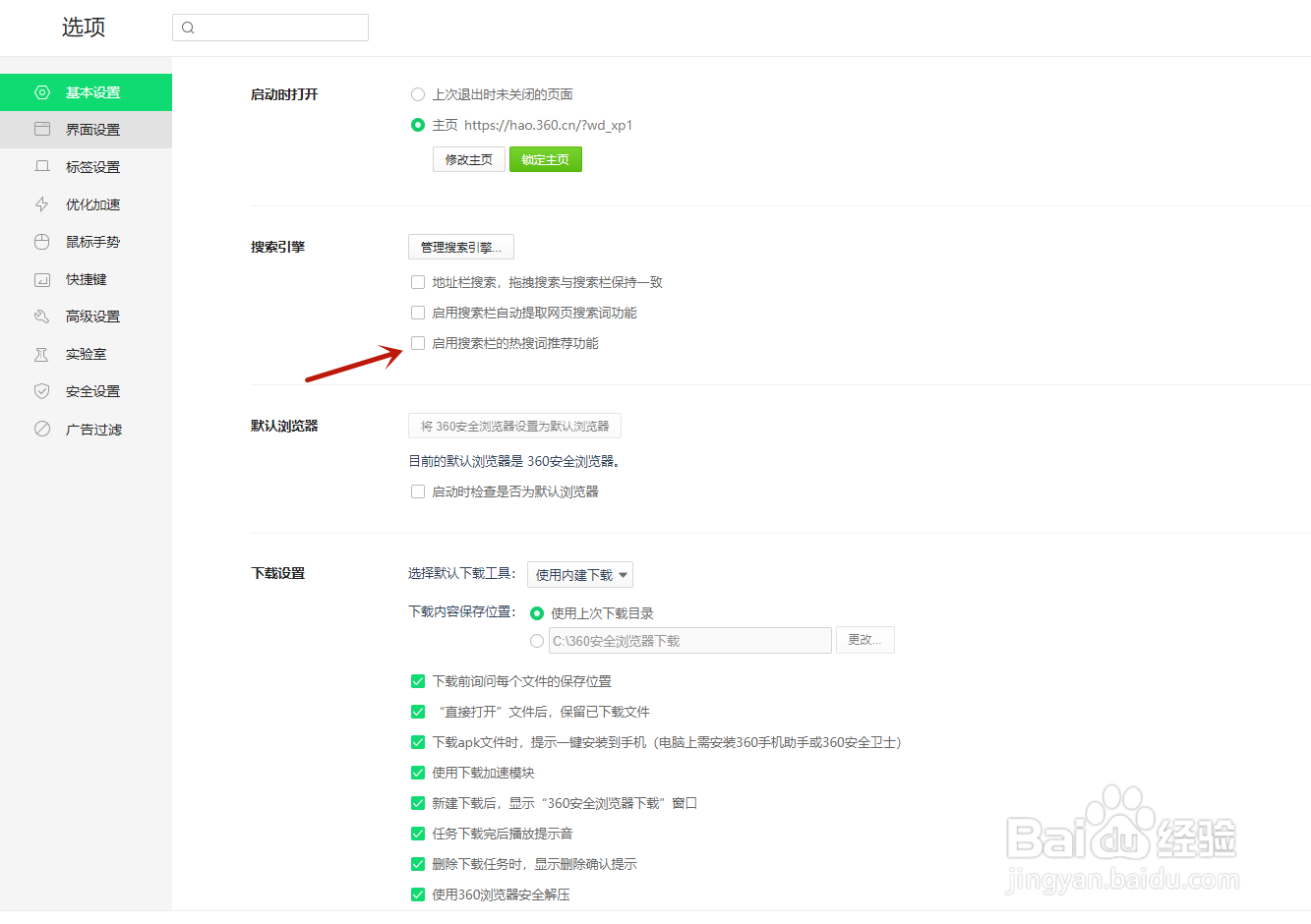Click the 界面设置 window icon
The width and height of the screenshot is (1311, 924).
(x=42, y=130)
